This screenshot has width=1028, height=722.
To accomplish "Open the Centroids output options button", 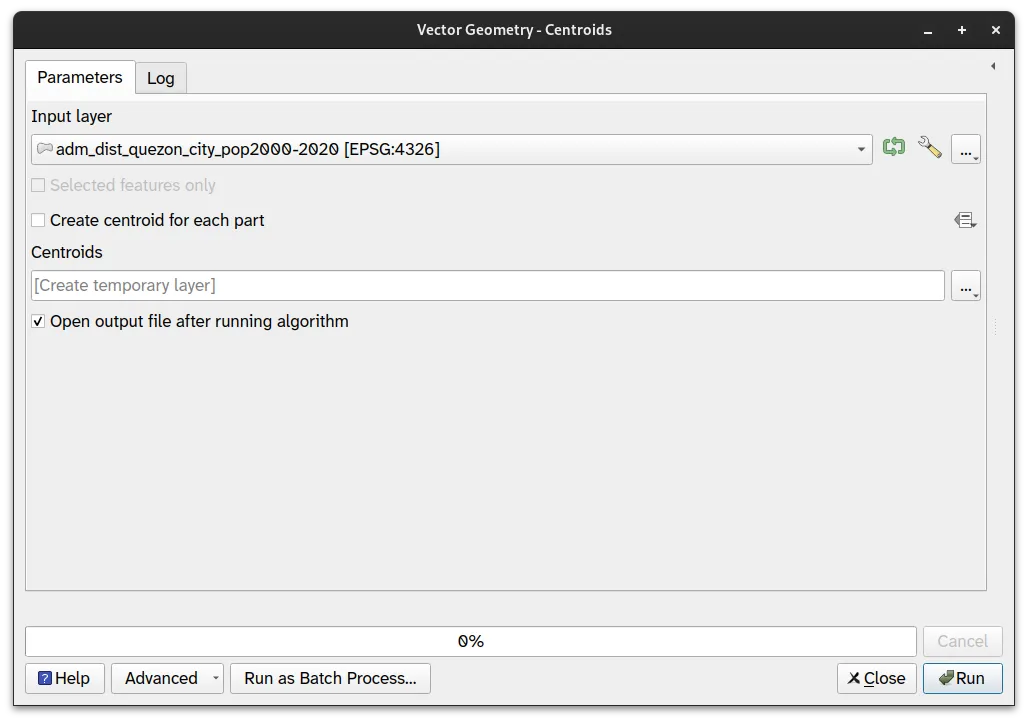I will point(965,286).
